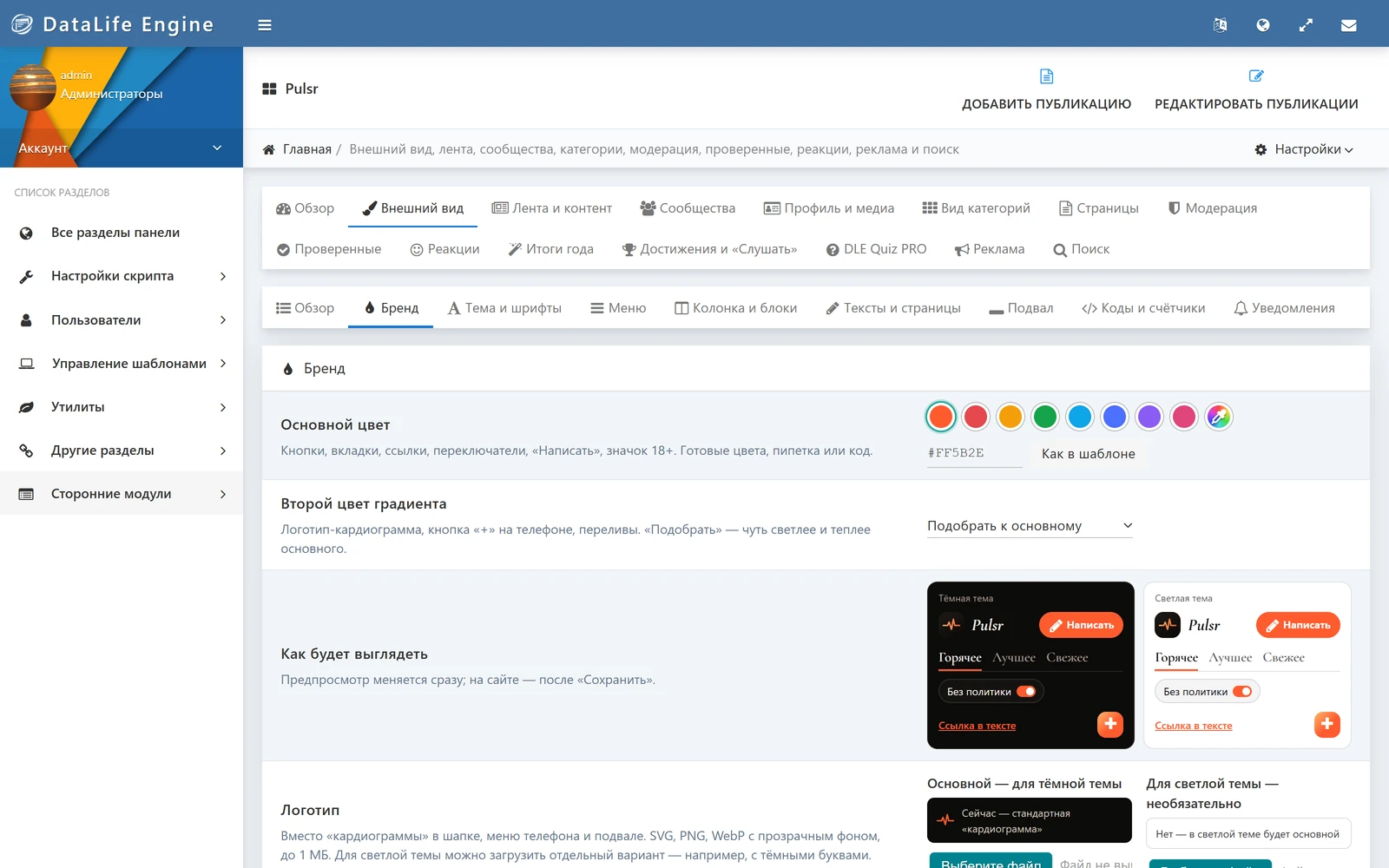Toggle fullscreen with the expand arrows icon
This screenshot has height=868, width=1389.
[1306, 25]
